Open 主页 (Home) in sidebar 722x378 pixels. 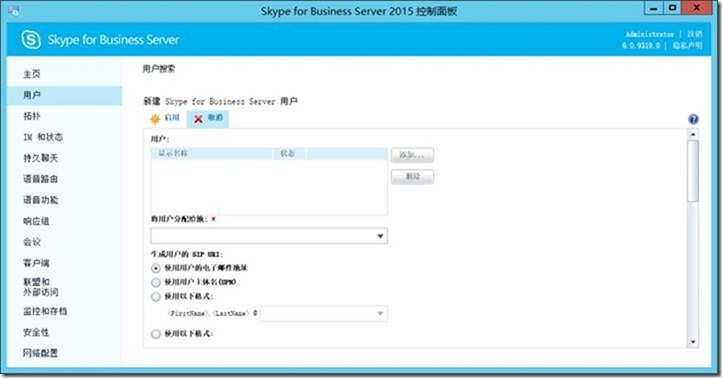pos(32,74)
